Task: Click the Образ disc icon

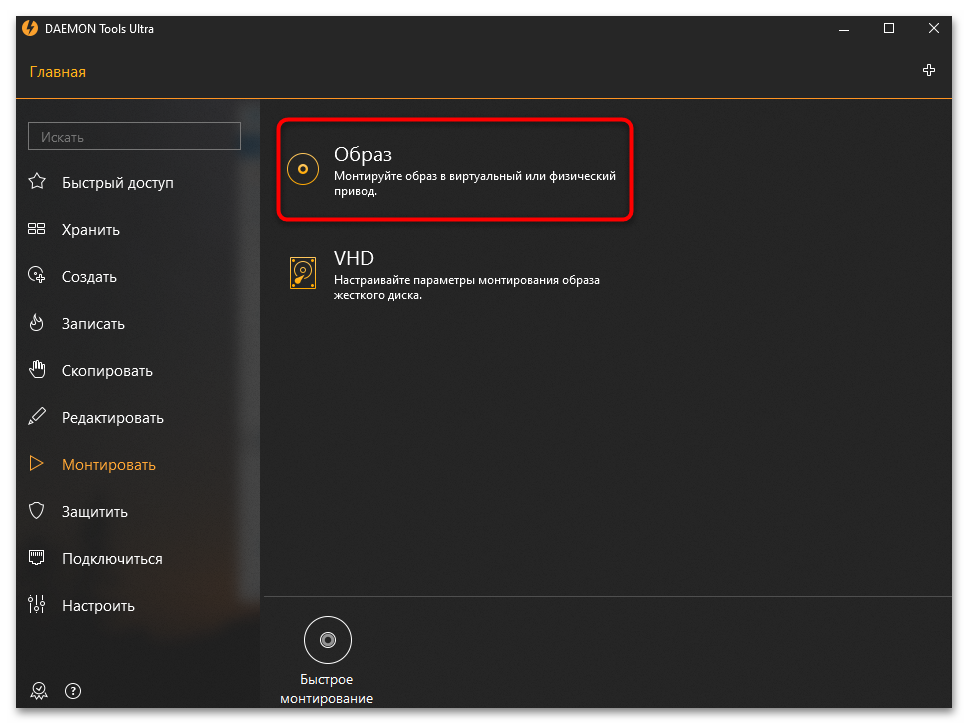Action: pos(302,169)
